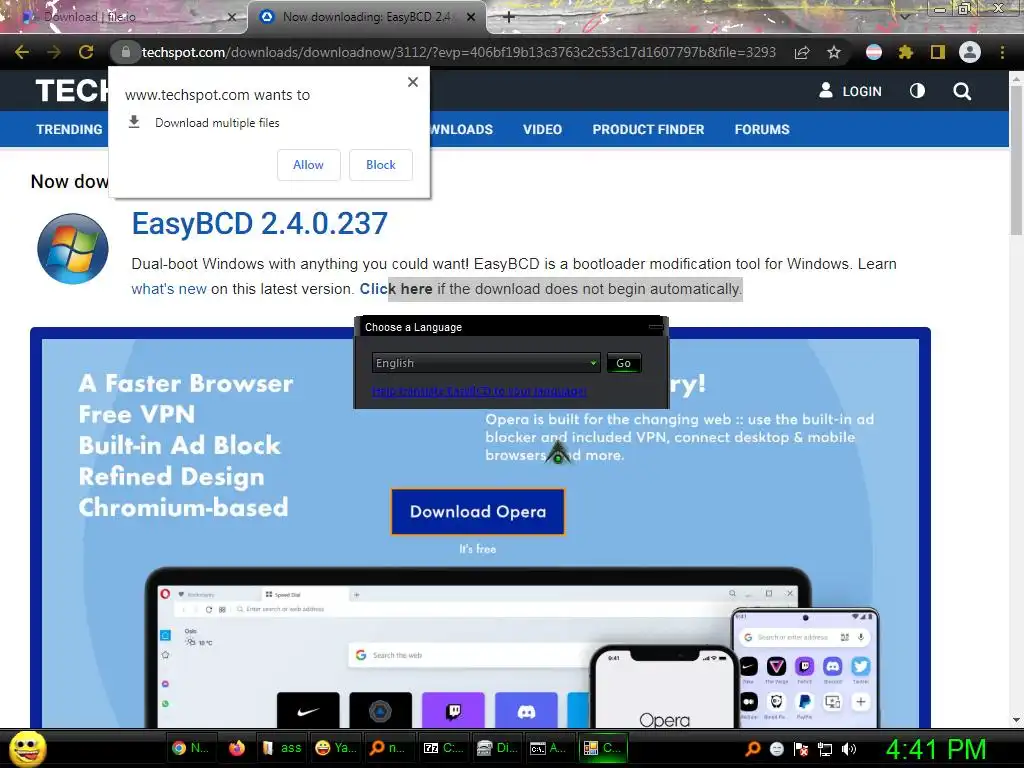The width and height of the screenshot is (1024, 768).
Task: Open PRODUCT FINDER in the nav bar
Action: click(648, 129)
